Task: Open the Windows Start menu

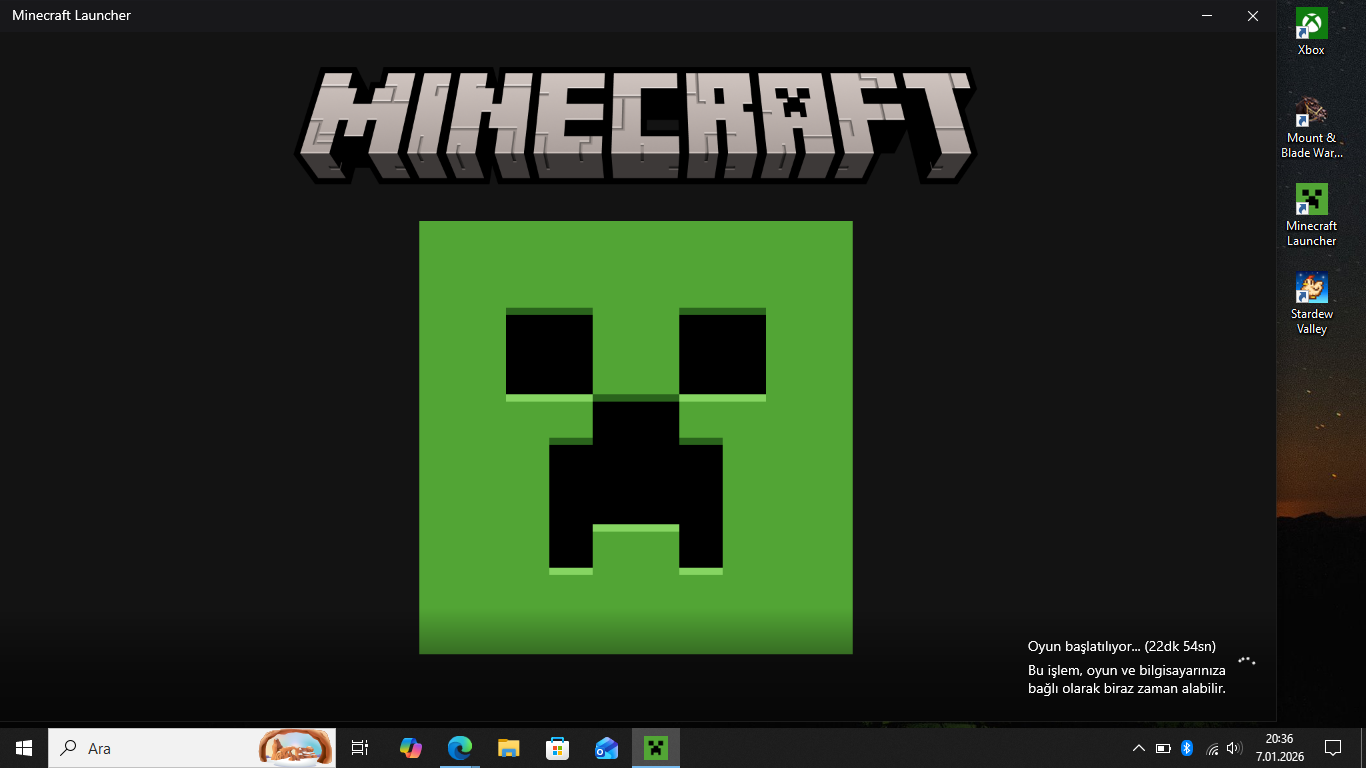Action: pos(24,748)
